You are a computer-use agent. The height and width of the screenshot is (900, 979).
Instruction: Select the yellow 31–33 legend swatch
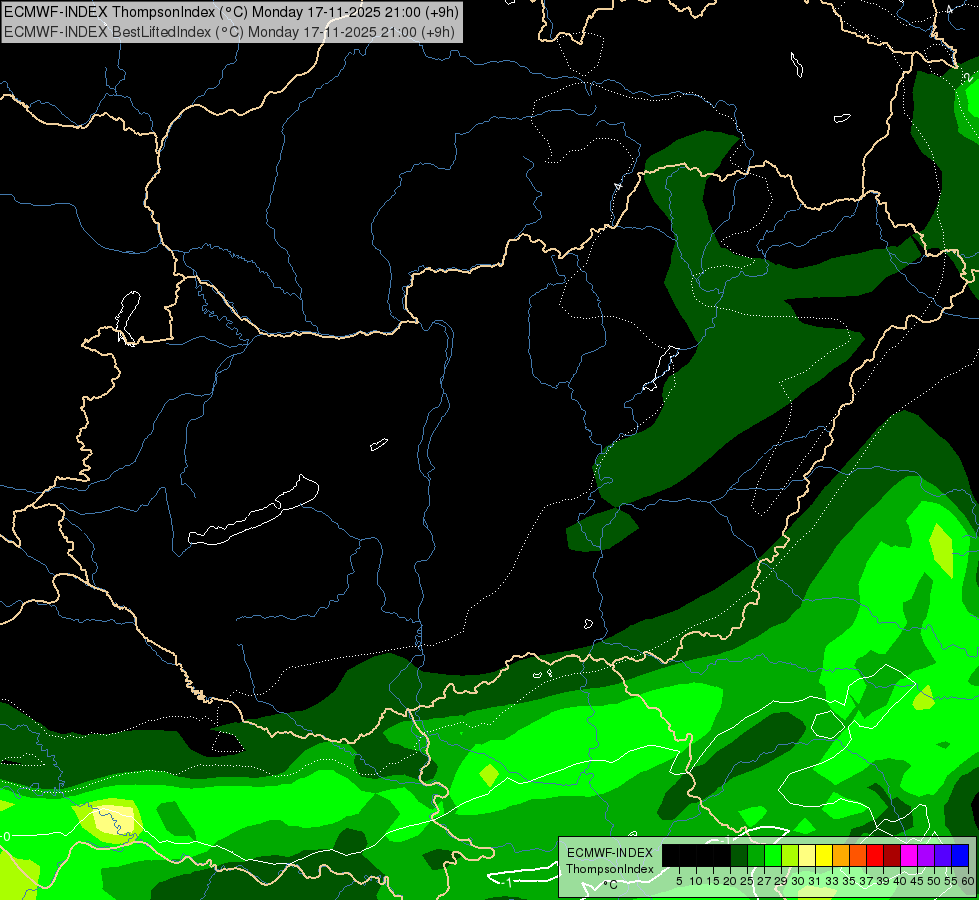(824, 856)
